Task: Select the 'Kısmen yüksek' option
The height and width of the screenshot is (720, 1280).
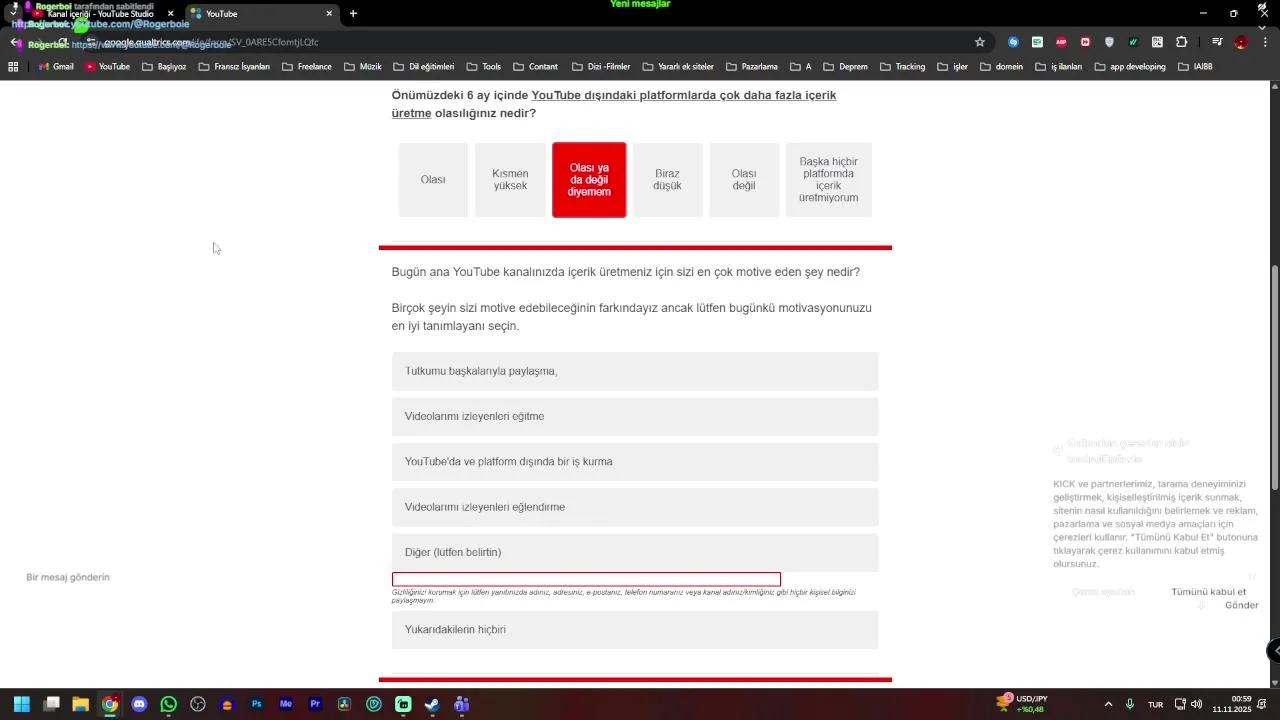Action: coord(510,180)
